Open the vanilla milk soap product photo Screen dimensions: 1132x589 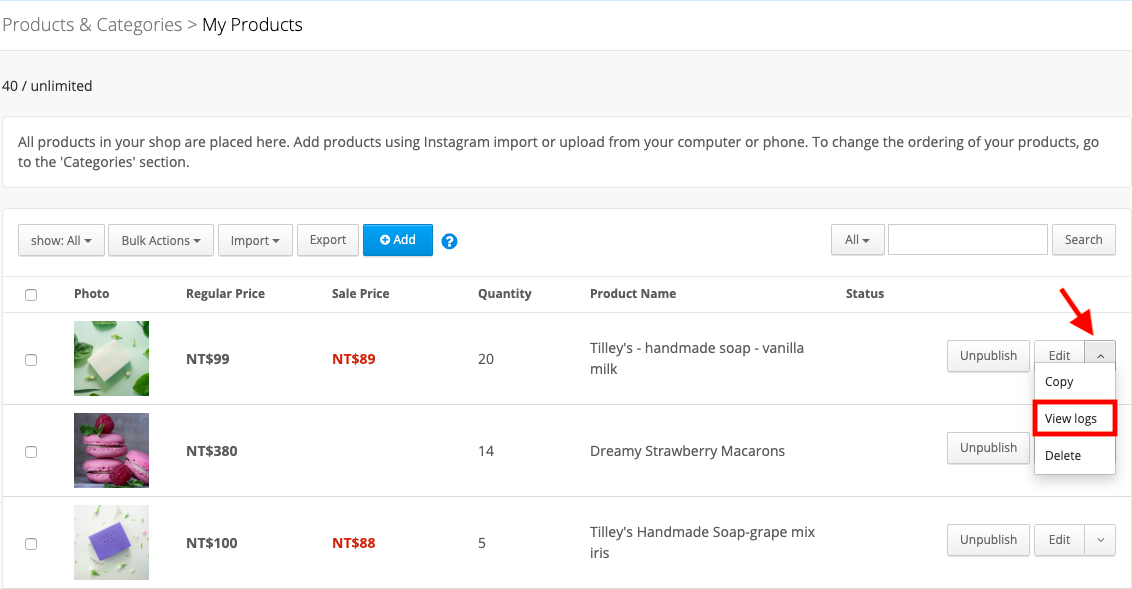coord(111,358)
